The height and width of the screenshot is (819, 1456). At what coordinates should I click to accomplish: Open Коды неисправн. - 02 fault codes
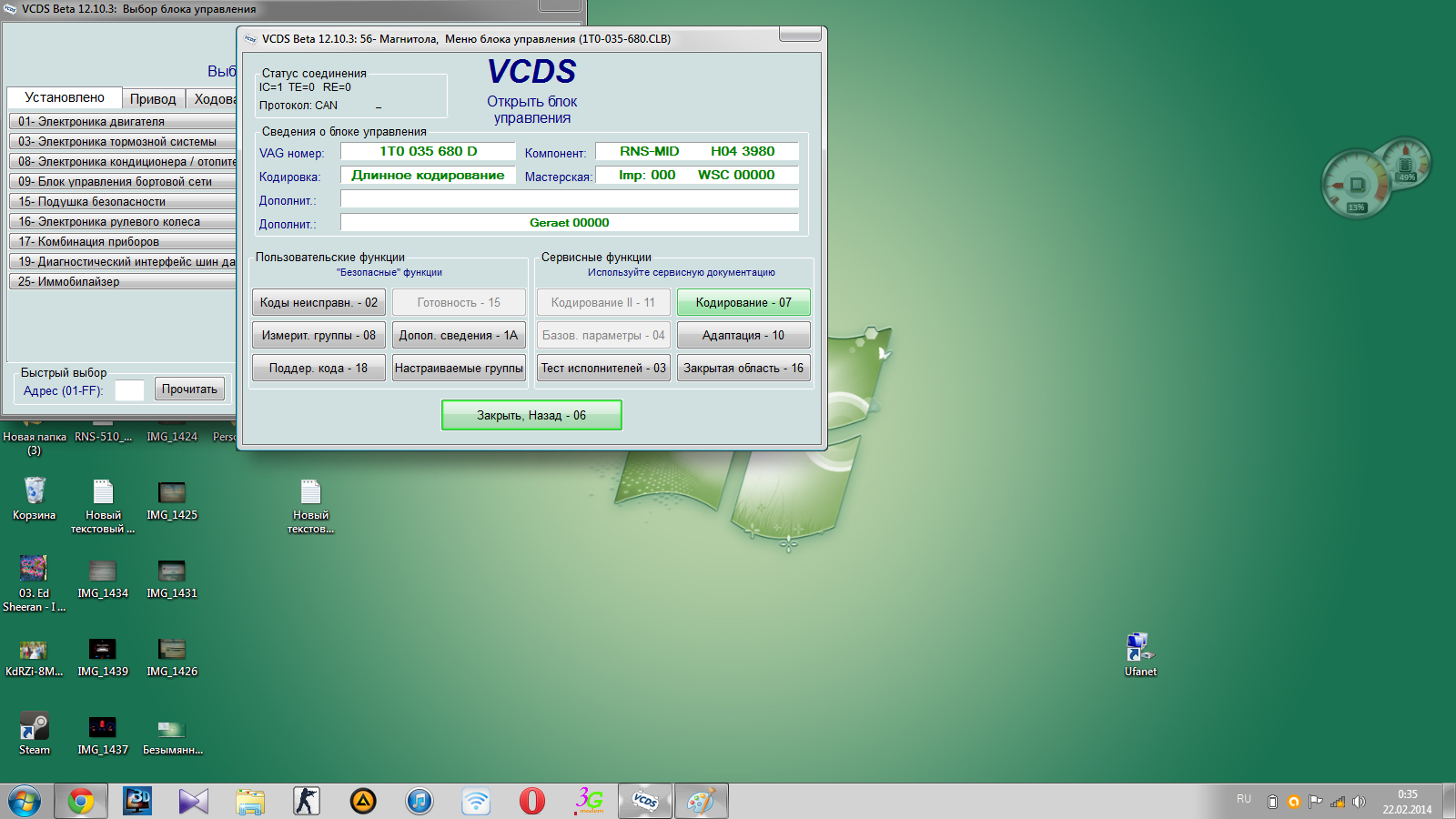pos(318,302)
